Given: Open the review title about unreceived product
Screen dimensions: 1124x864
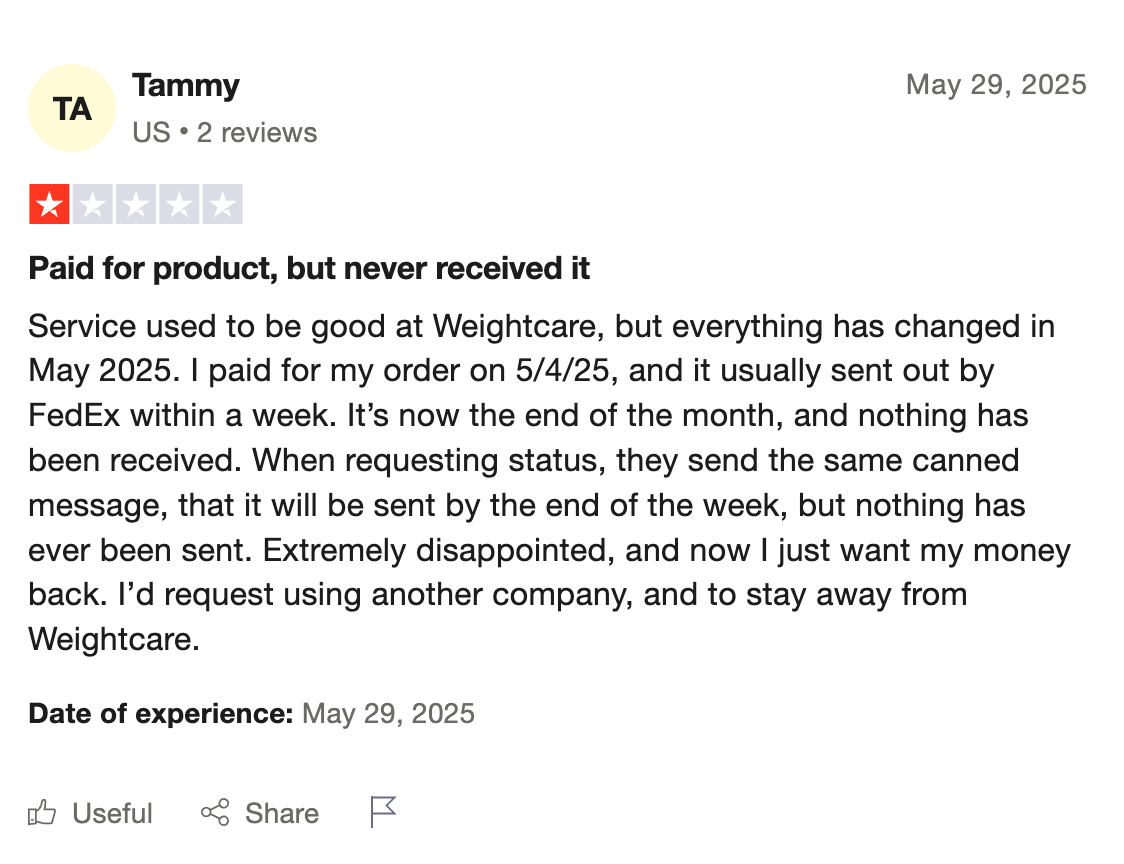Looking at the screenshot, I should (309, 268).
